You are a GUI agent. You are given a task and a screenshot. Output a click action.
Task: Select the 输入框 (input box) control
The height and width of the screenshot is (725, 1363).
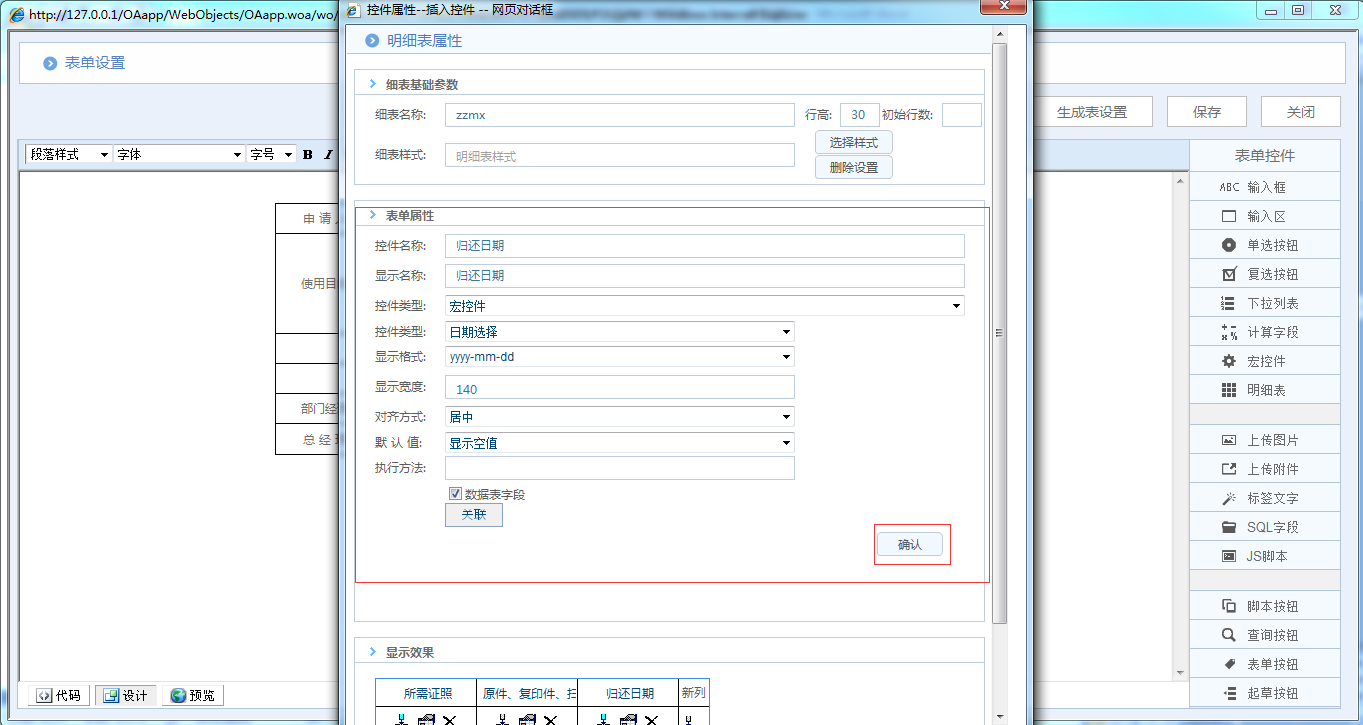[x=1263, y=186]
